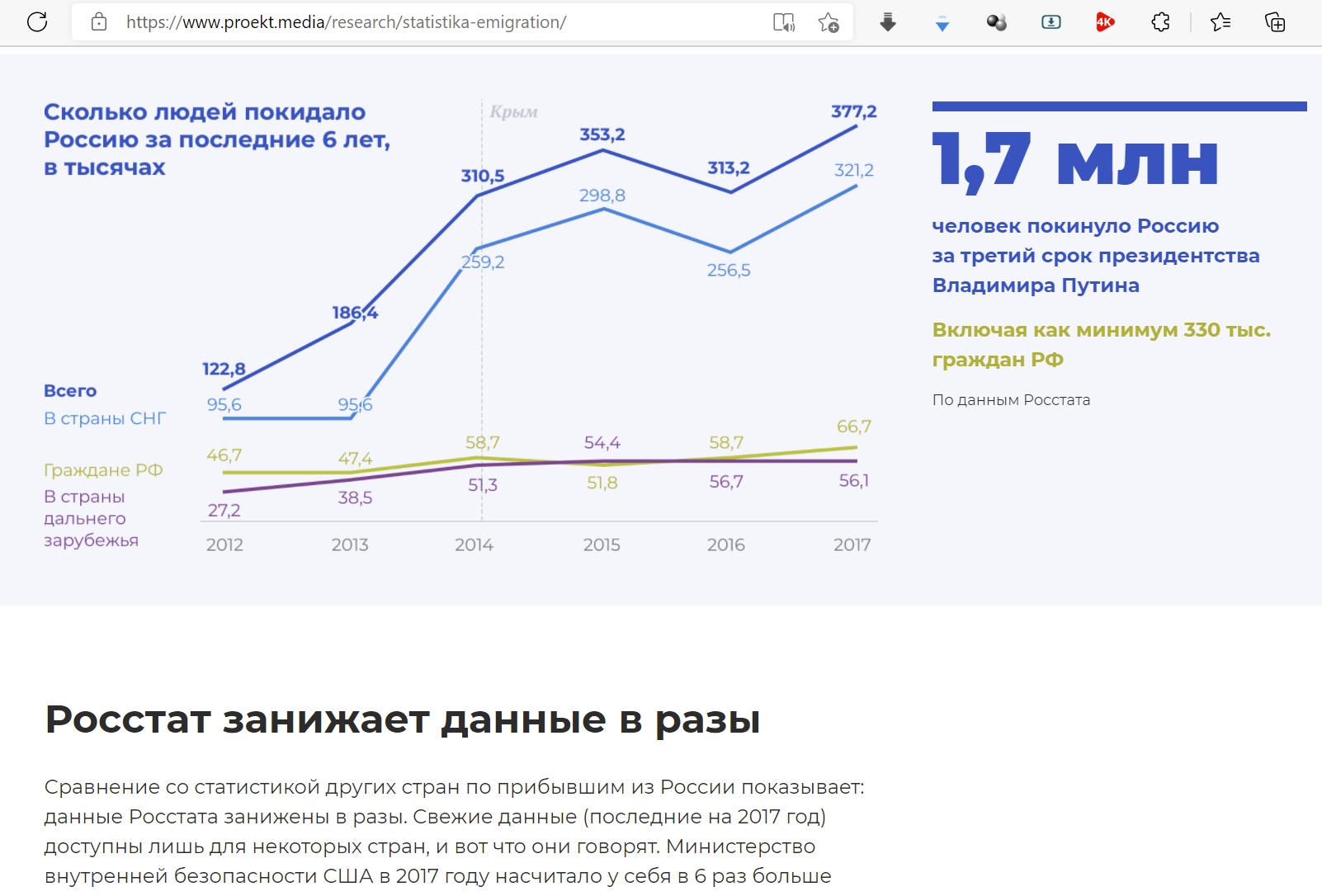
Task: Click the browser refresh button
Action: pyautogui.click(x=37, y=22)
